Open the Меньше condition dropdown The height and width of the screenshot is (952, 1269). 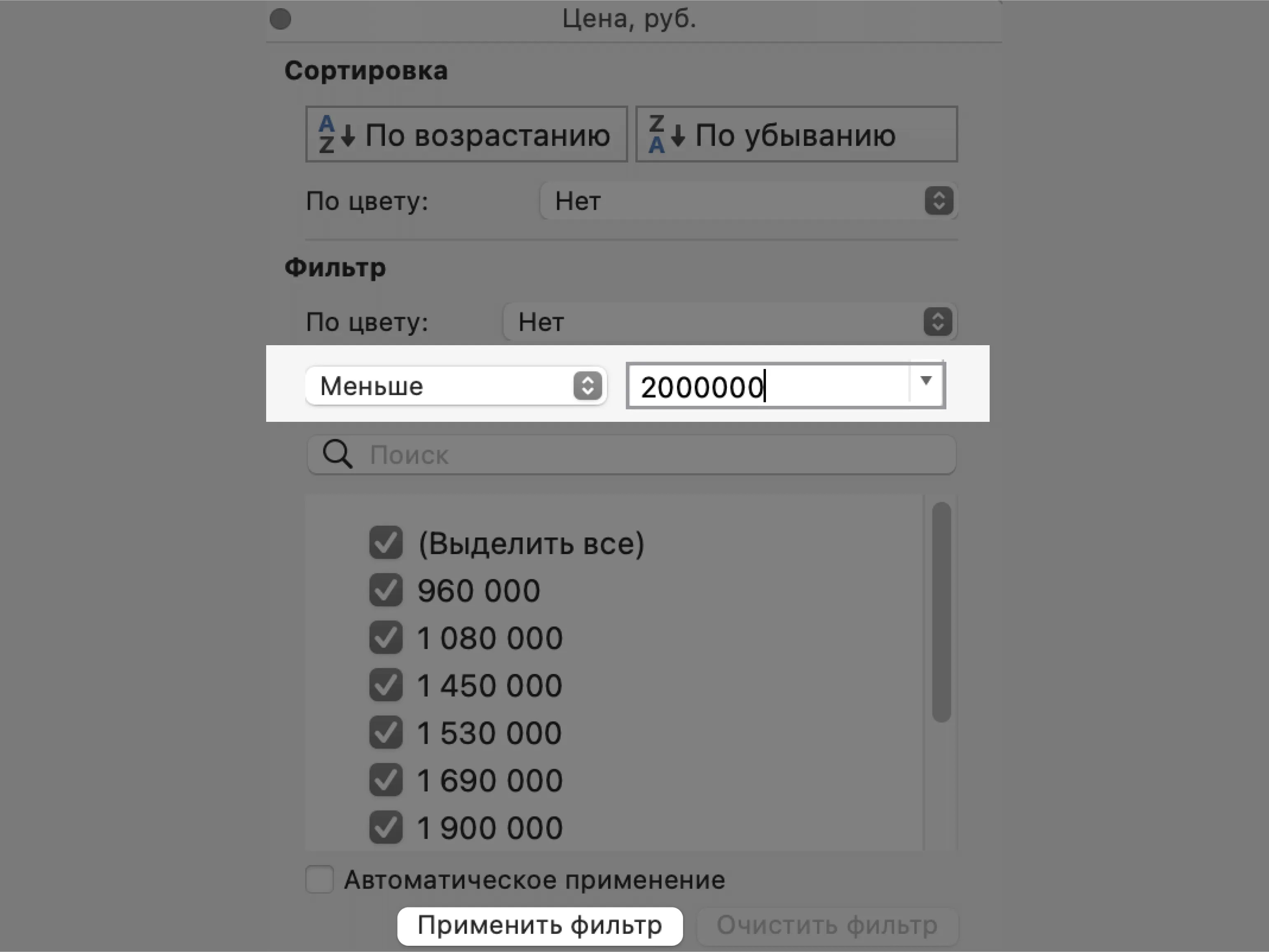(x=456, y=386)
